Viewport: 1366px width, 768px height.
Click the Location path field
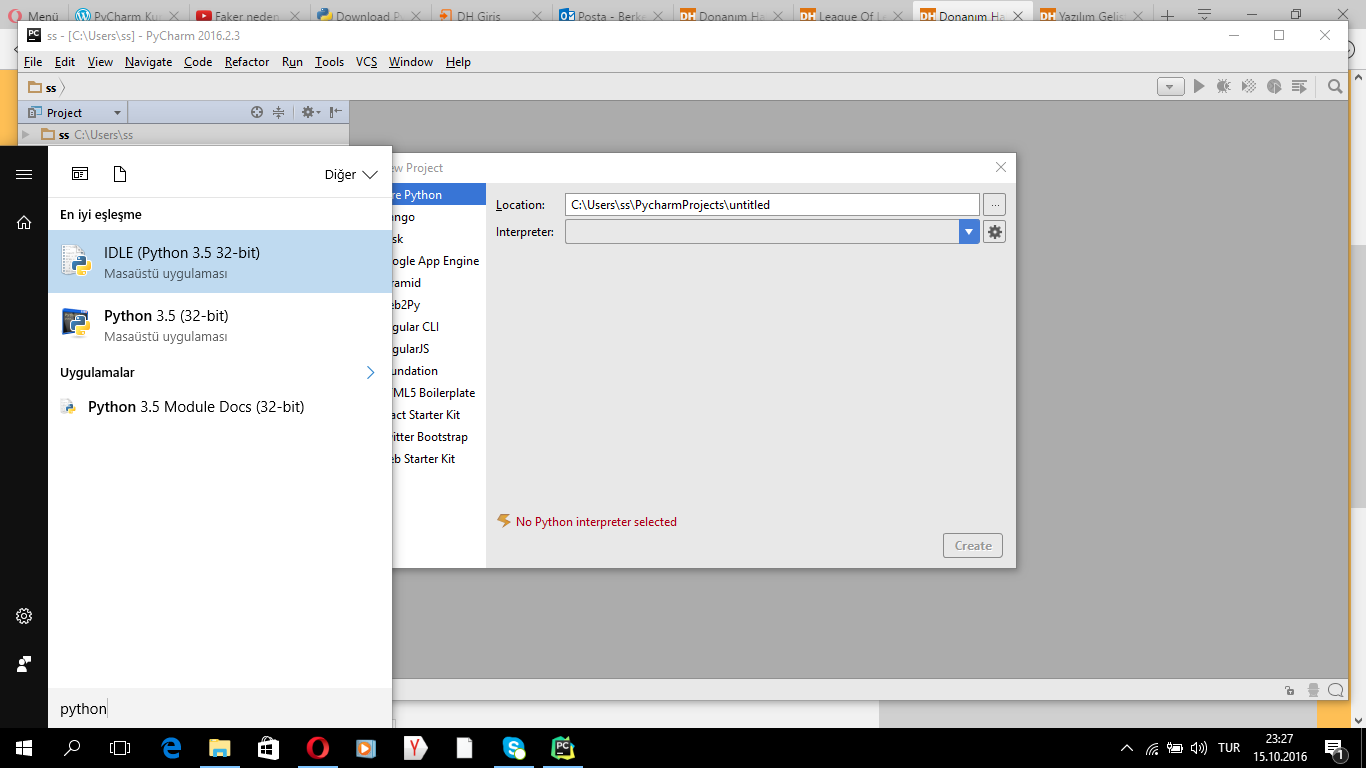tap(772, 205)
